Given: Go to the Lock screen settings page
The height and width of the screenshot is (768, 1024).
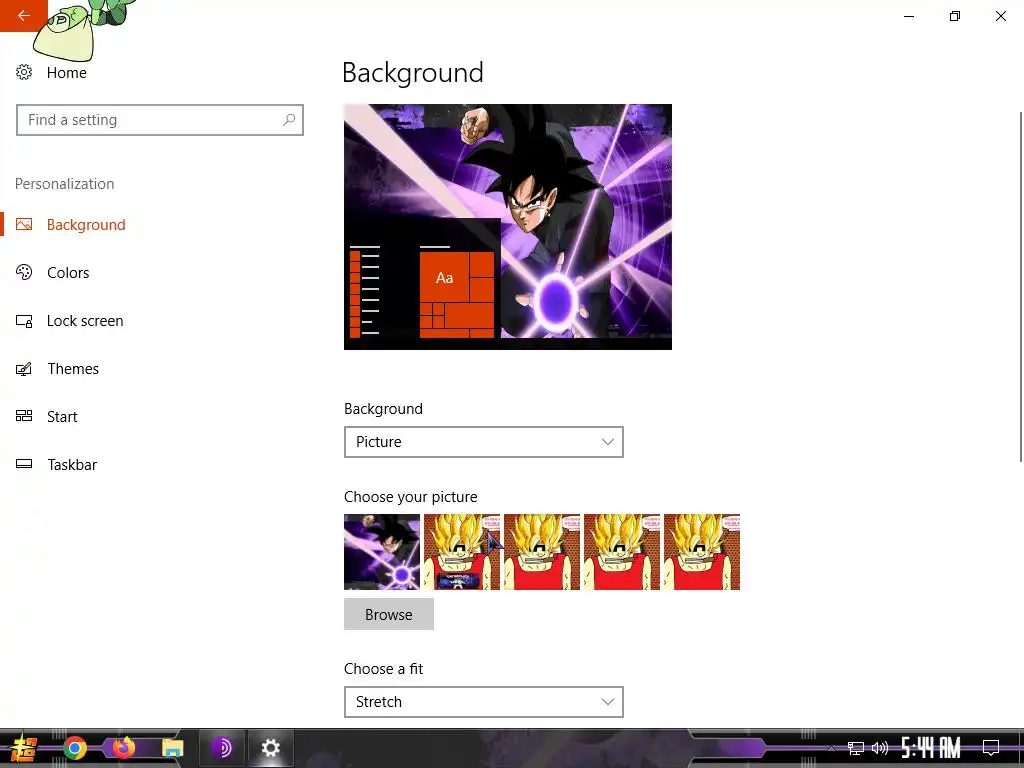Looking at the screenshot, I should point(85,321).
